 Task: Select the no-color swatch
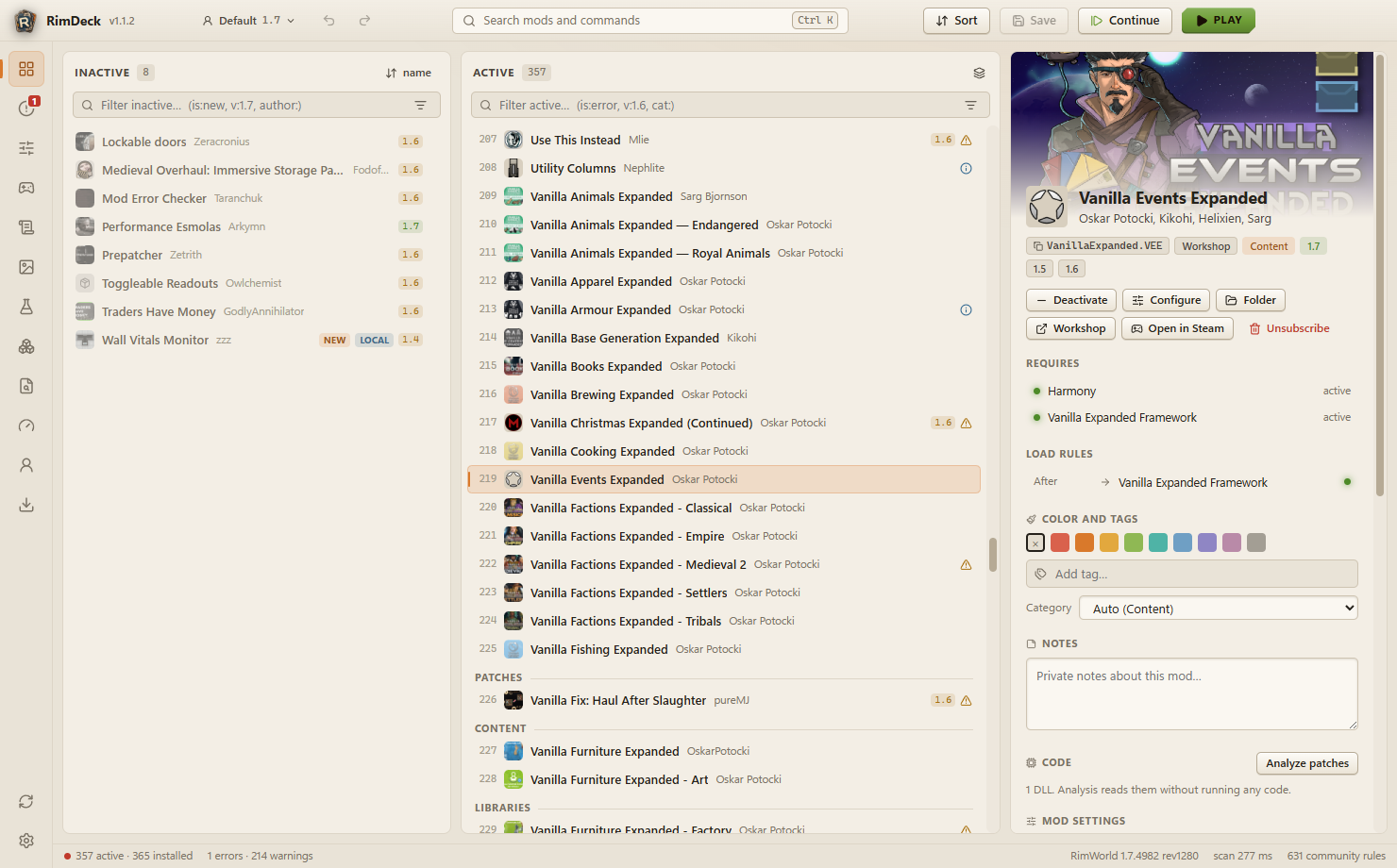click(1035, 542)
